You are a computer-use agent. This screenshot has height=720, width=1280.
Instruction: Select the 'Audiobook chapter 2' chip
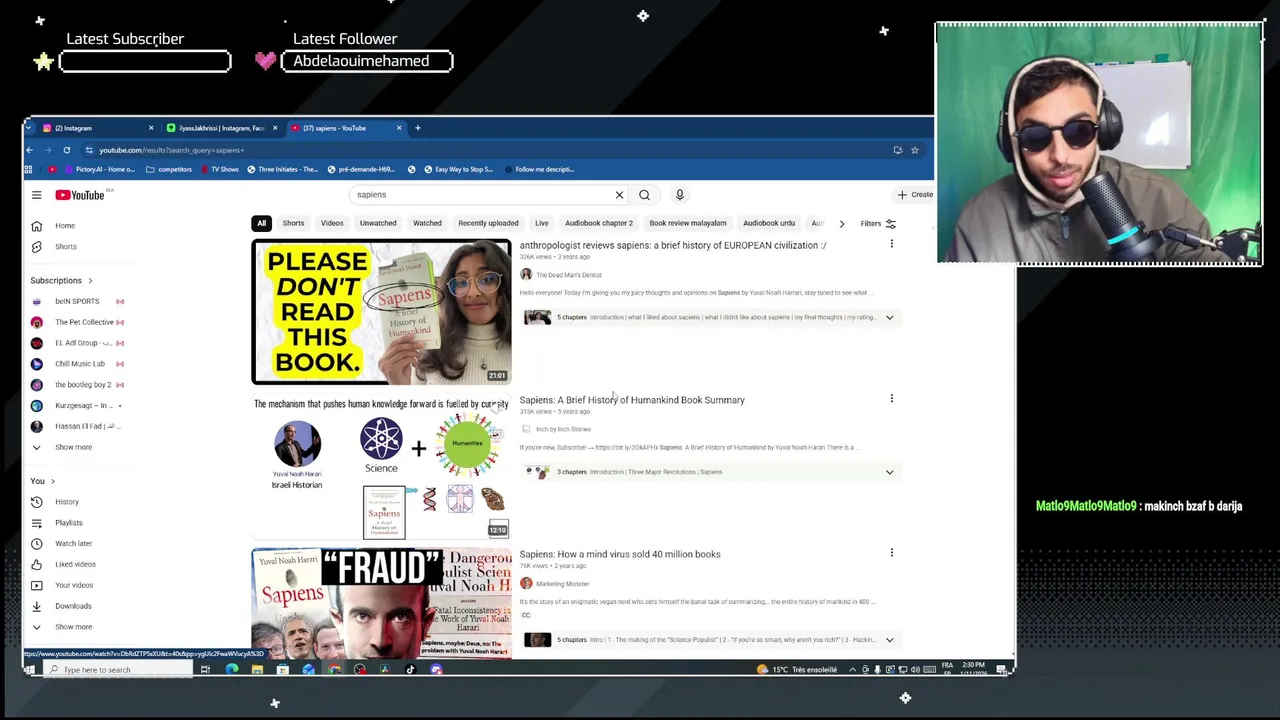pos(599,223)
